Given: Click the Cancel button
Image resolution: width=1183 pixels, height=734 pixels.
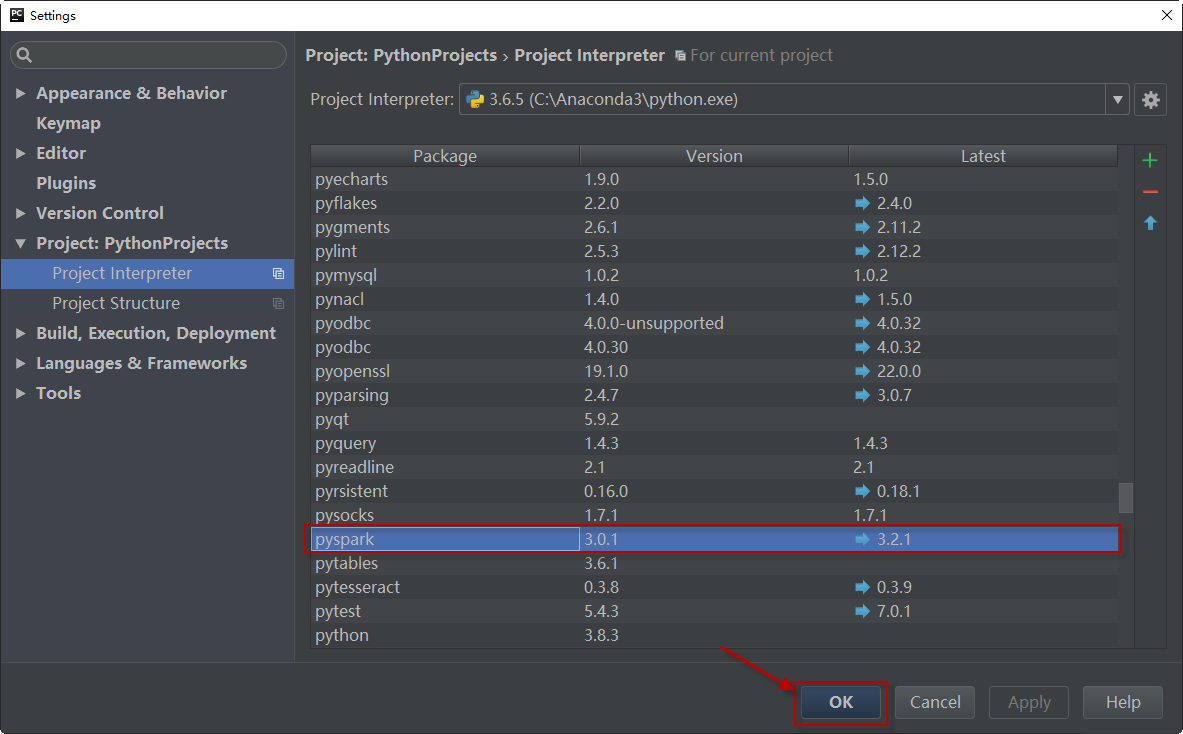Looking at the screenshot, I should click(x=935, y=702).
